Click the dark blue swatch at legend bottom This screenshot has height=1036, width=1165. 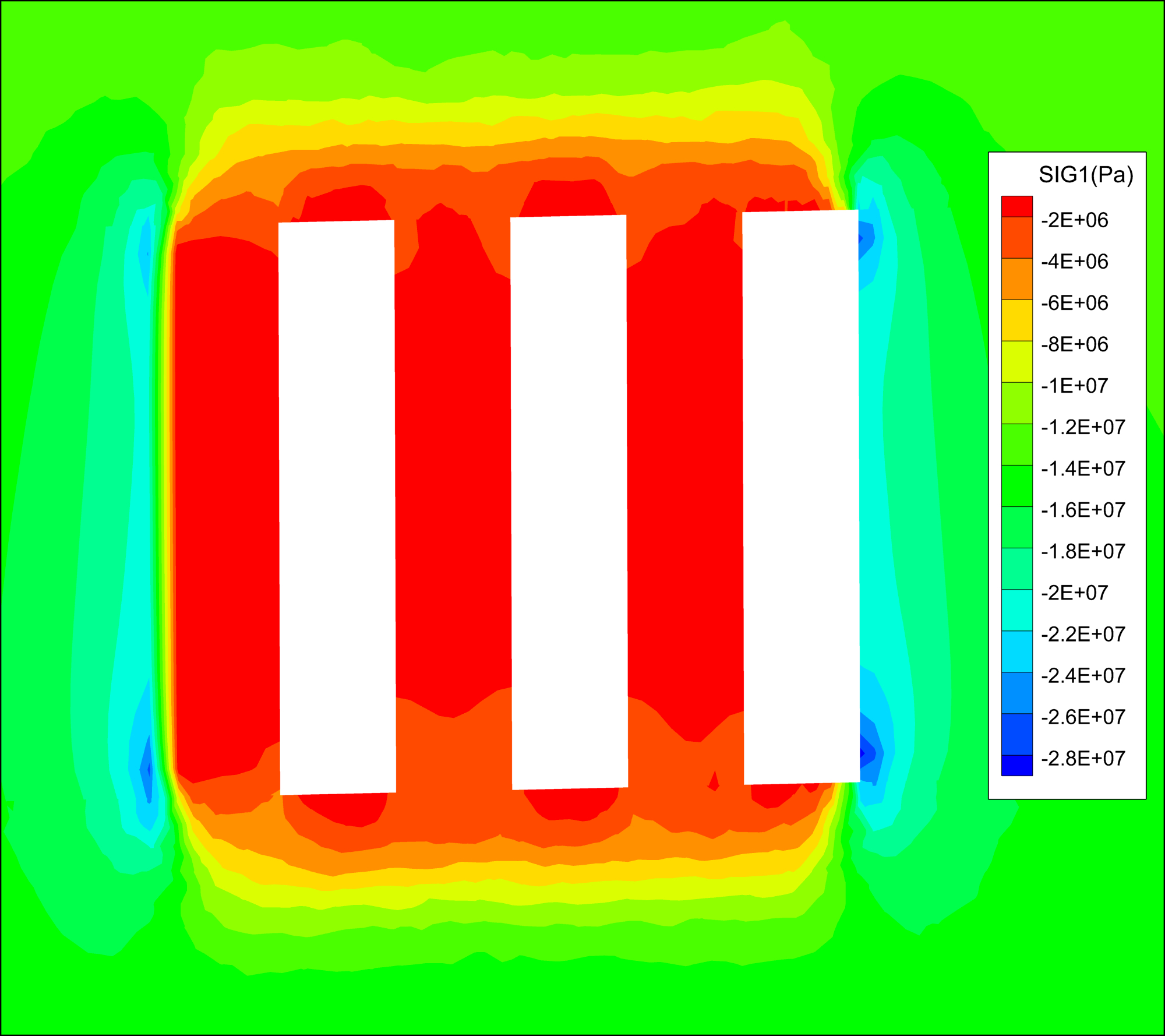coord(1016,765)
